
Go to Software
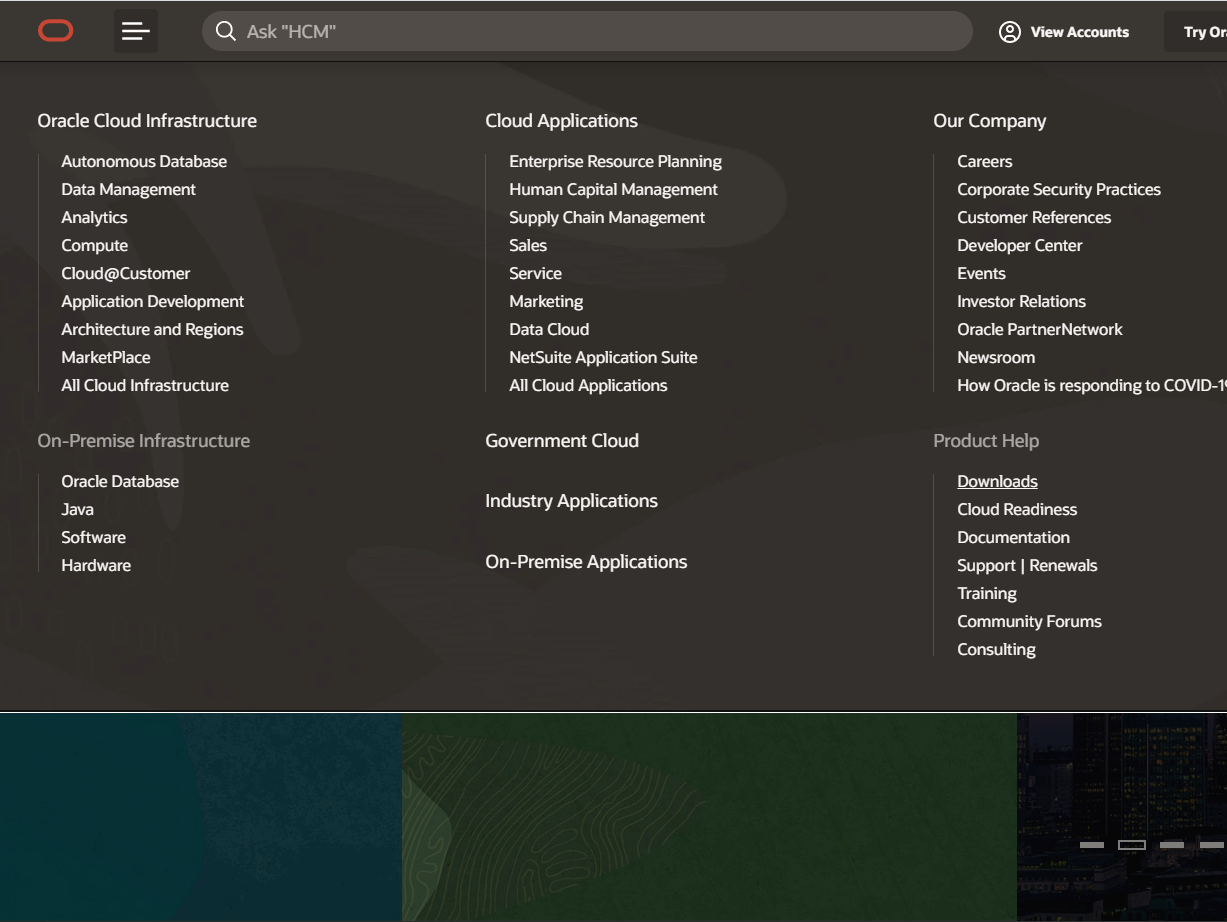93,538
